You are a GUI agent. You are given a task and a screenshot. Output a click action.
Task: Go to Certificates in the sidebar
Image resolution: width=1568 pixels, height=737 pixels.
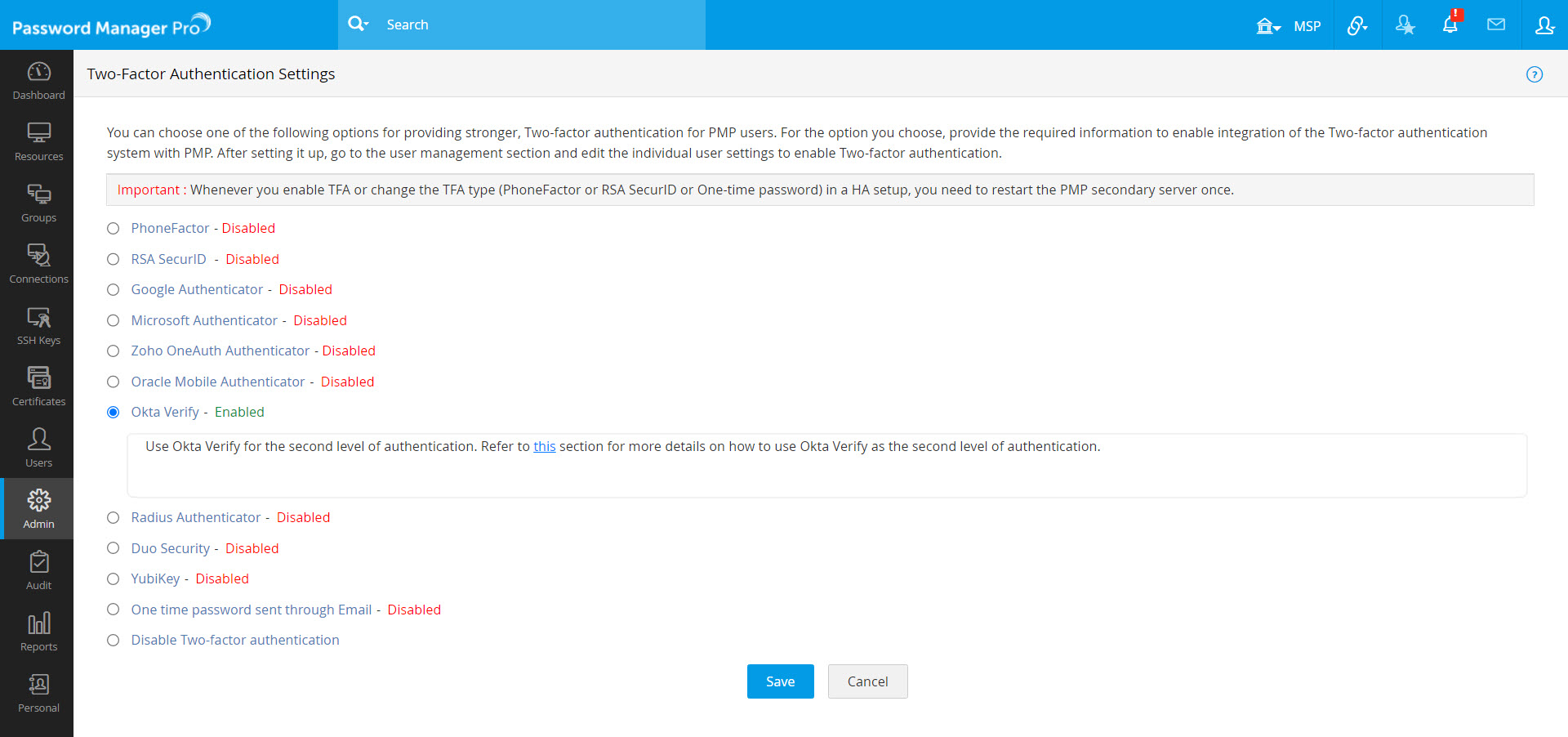tap(38, 386)
